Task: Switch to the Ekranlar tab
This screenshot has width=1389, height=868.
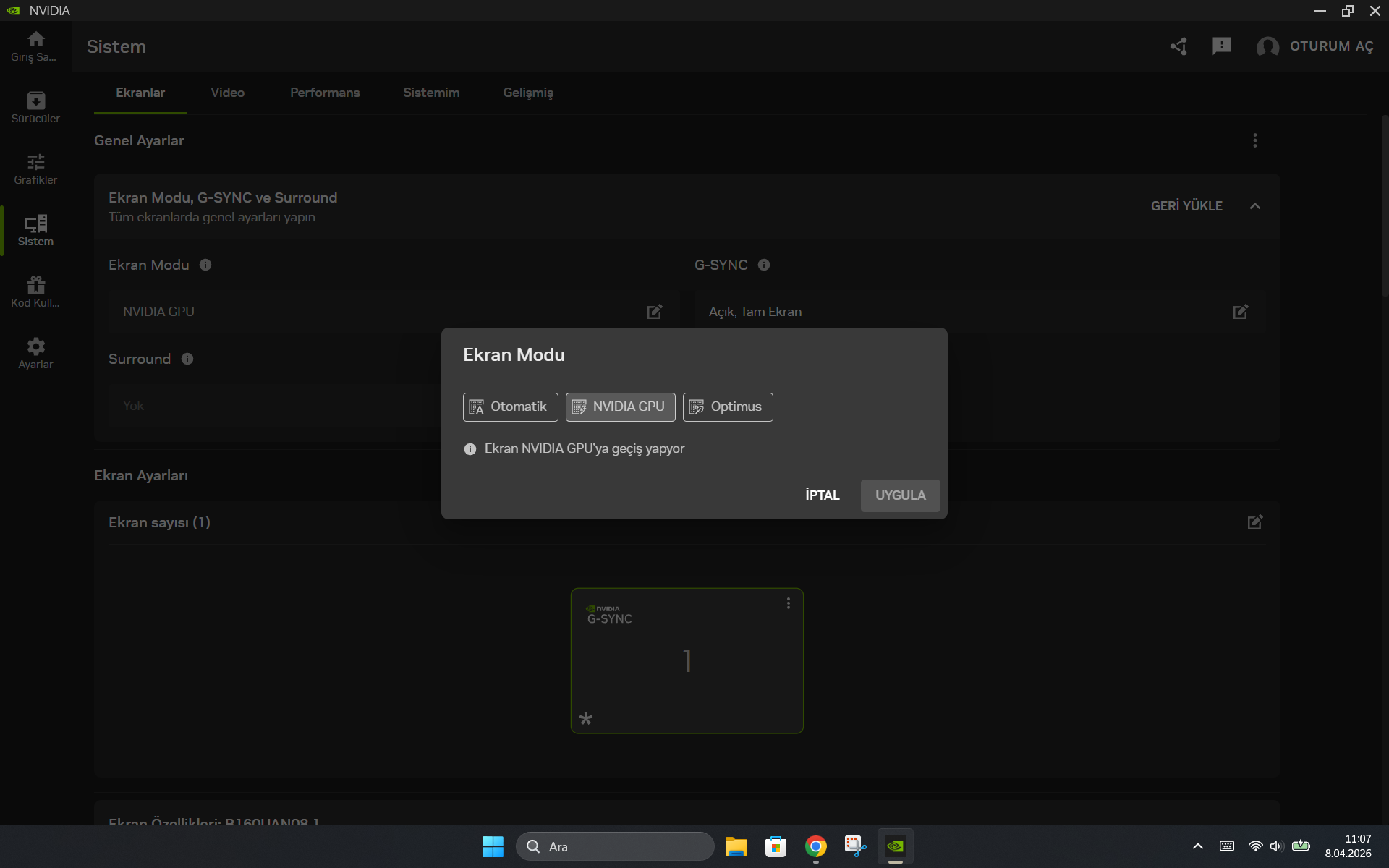Action: [x=140, y=93]
